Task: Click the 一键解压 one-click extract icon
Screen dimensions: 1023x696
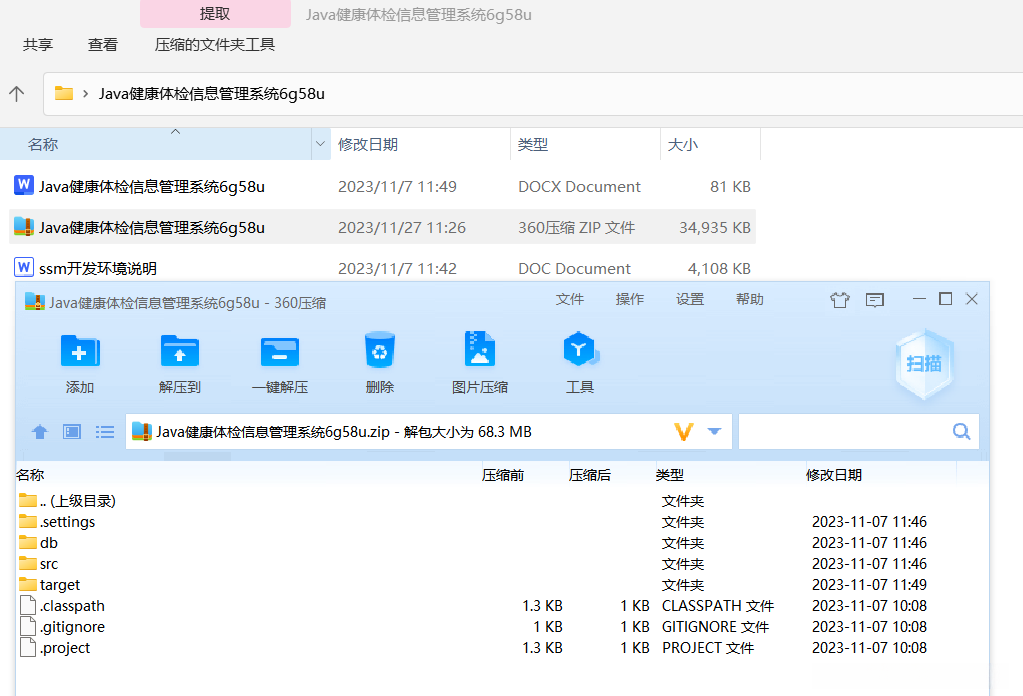Action: click(x=280, y=352)
